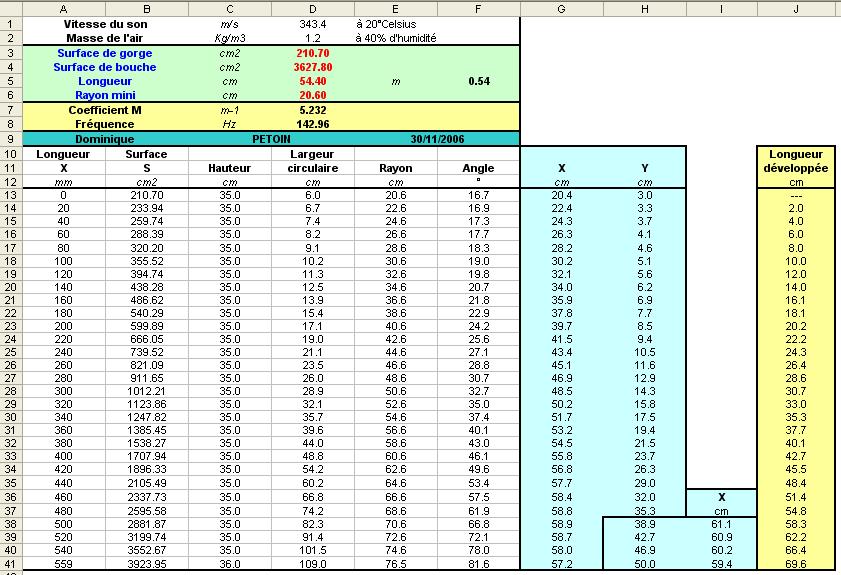Select surface value 233.94

coord(147,208)
